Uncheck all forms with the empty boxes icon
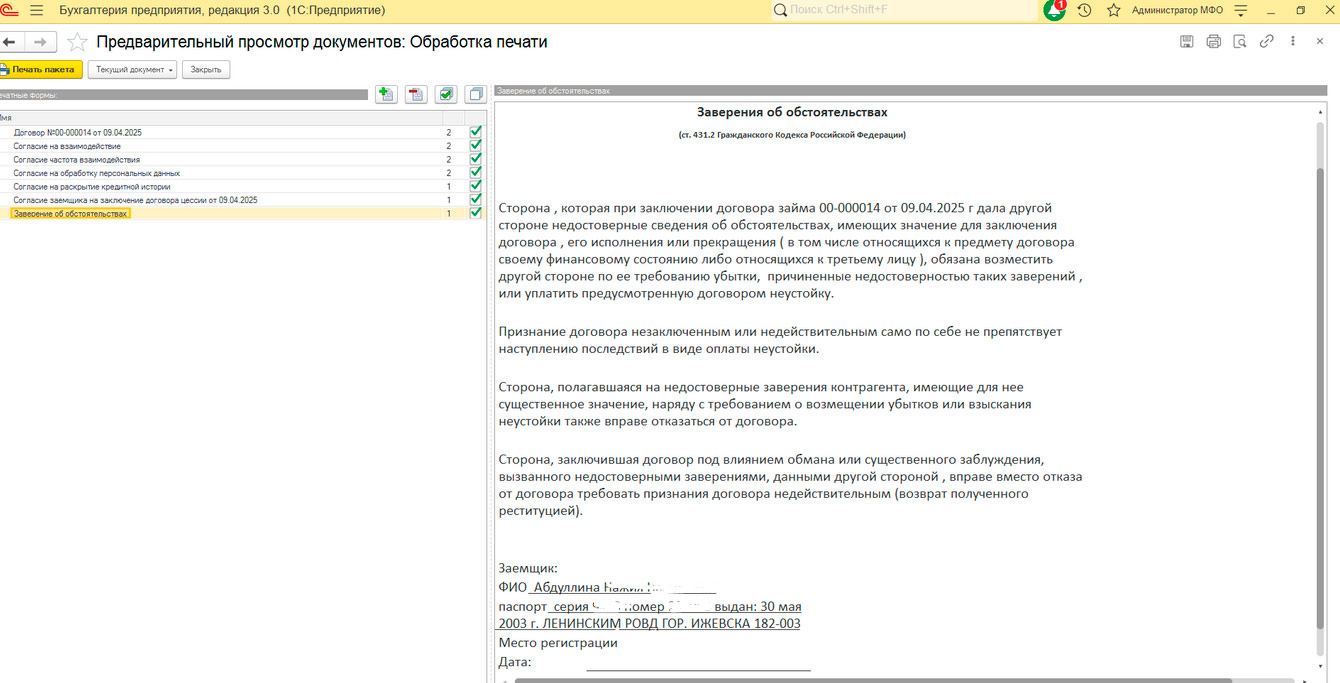Viewport: 1340px width, 683px height. click(476, 94)
